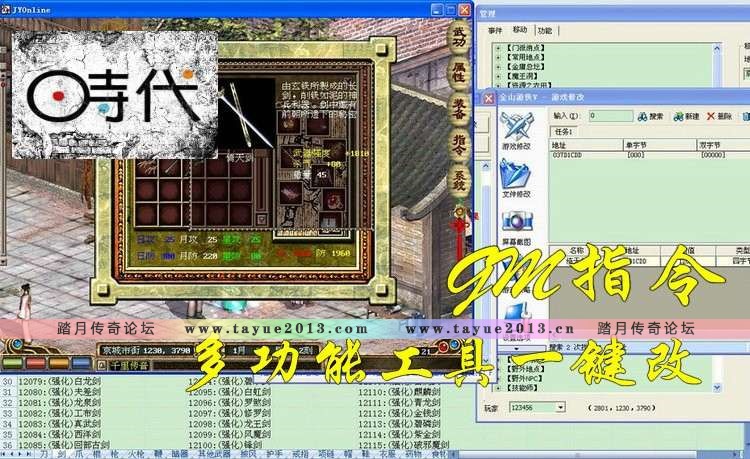Click the blue bar button on game HUD
The width and height of the screenshot is (750, 459).
[x=81, y=363]
